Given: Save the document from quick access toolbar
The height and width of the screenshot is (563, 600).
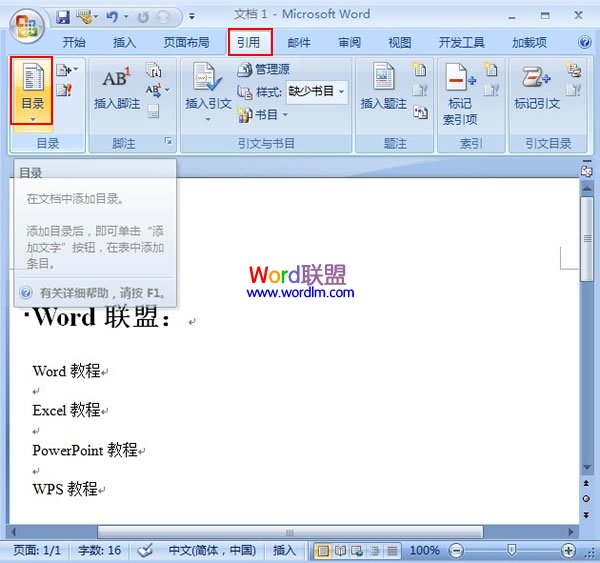Looking at the screenshot, I should [63, 17].
